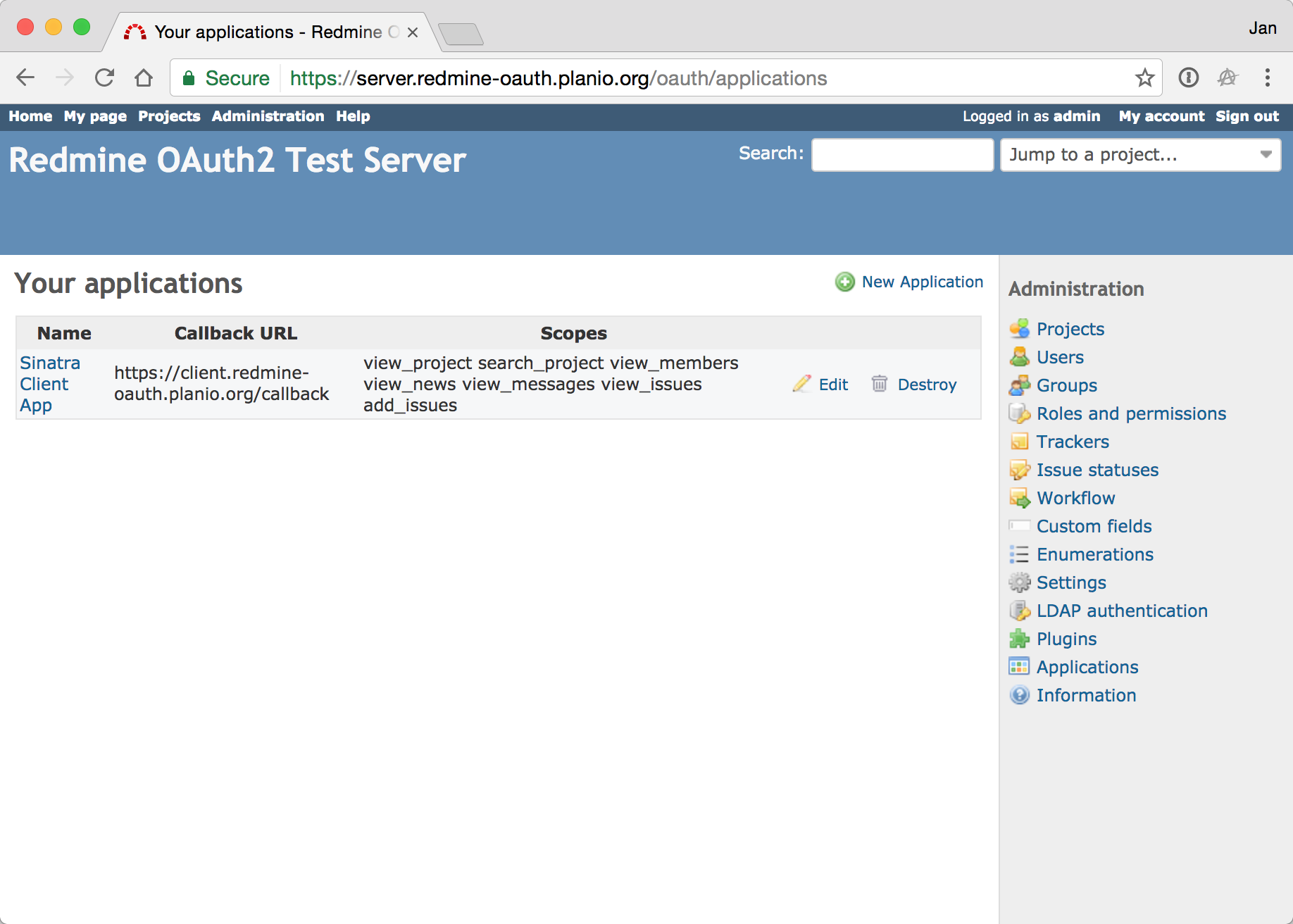This screenshot has width=1293, height=924.
Task: Click the Plugins puzzle icon
Action: pos(1019,639)
